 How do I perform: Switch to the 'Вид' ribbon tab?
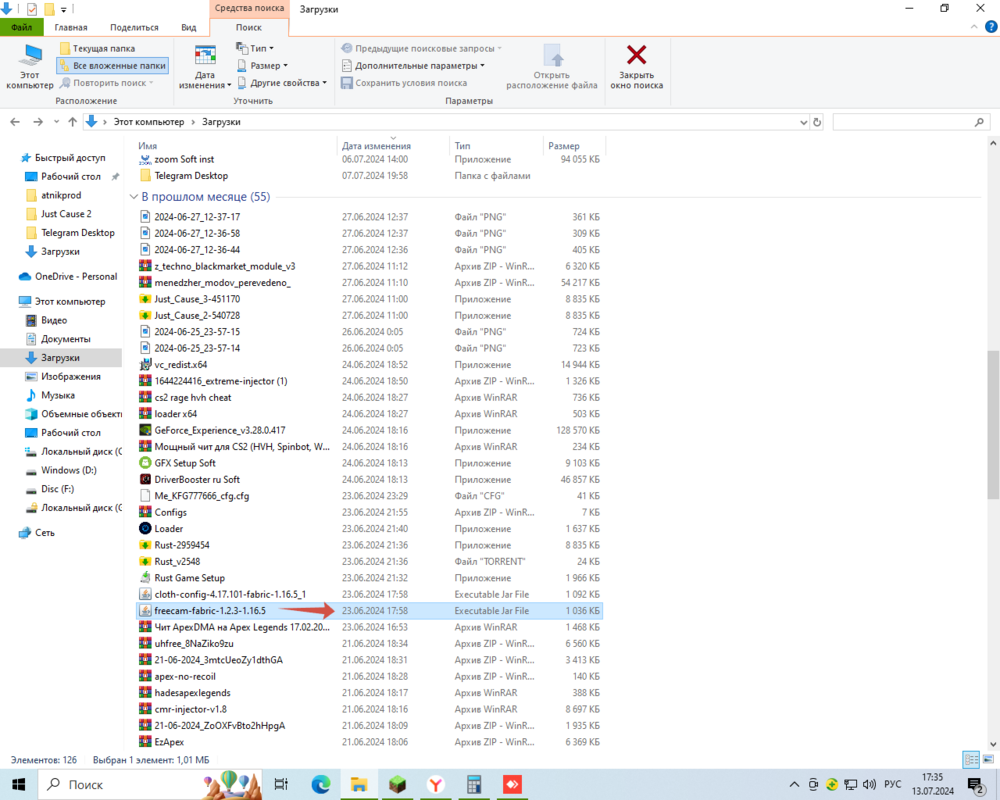189,27
